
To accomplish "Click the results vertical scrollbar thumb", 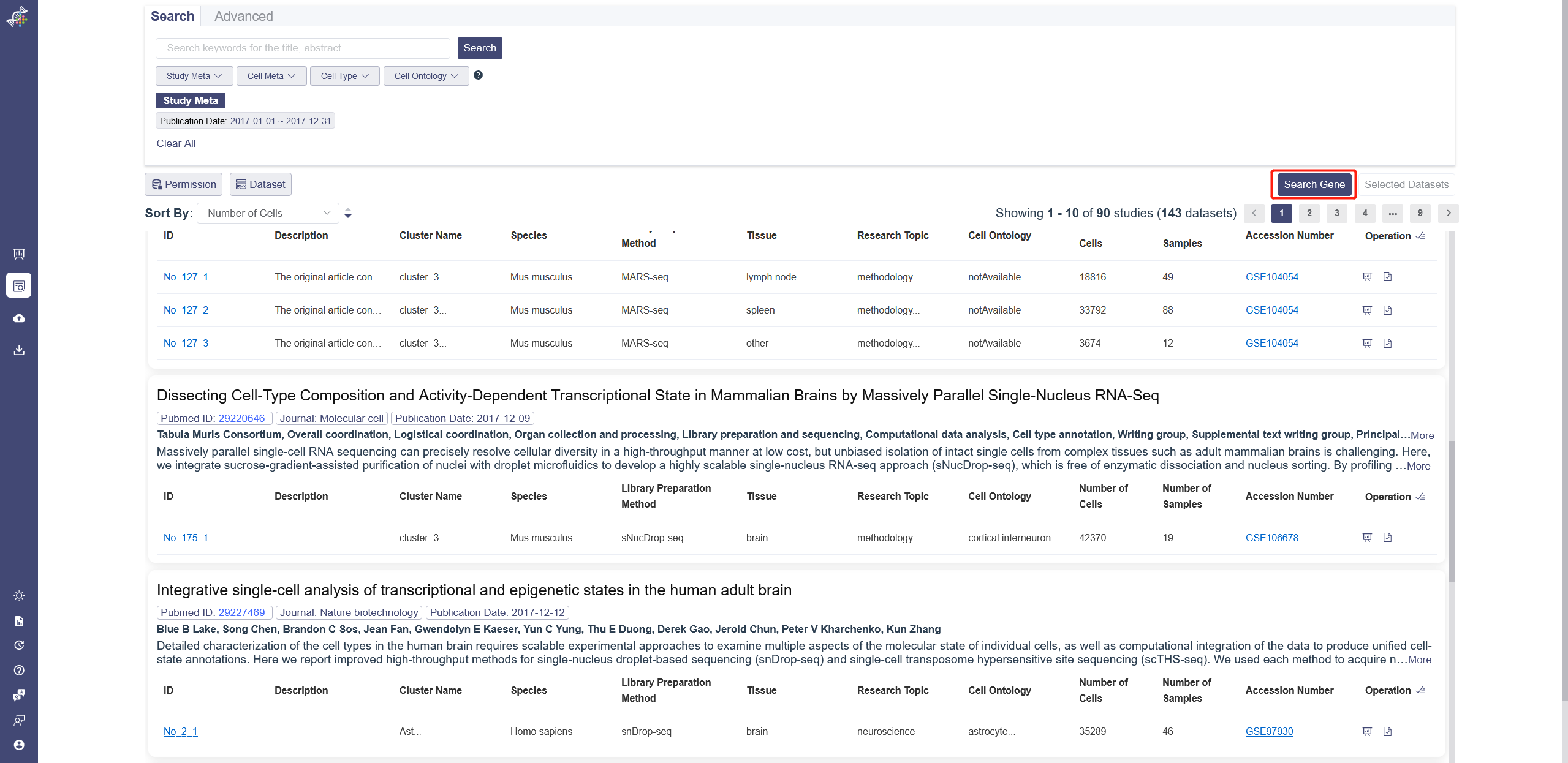I will click(1451, 511).
